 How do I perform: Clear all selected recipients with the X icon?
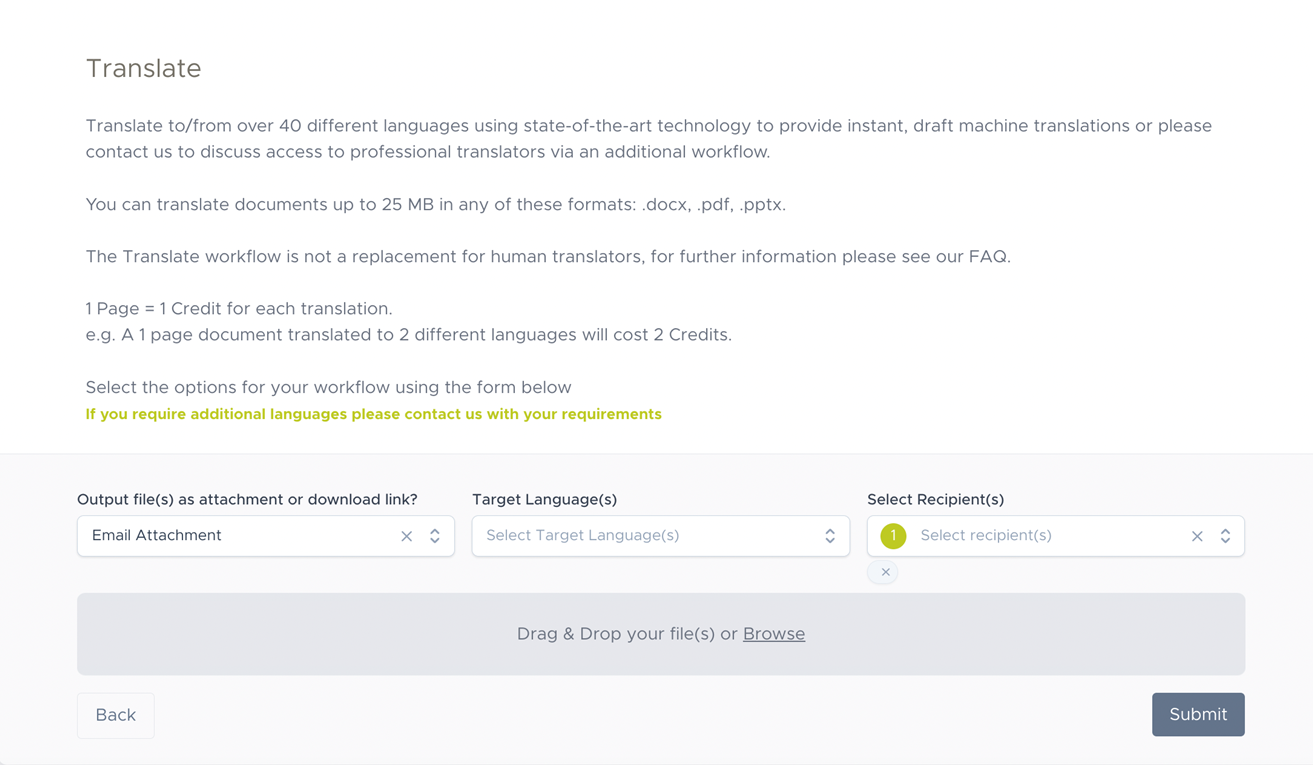[x=1197, y=536]
